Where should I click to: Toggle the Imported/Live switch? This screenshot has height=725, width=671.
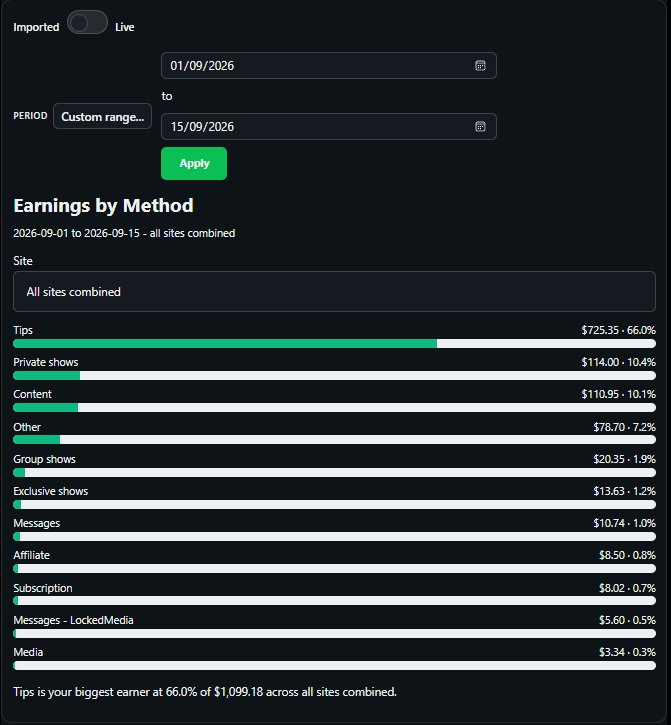tap(87, 22)
